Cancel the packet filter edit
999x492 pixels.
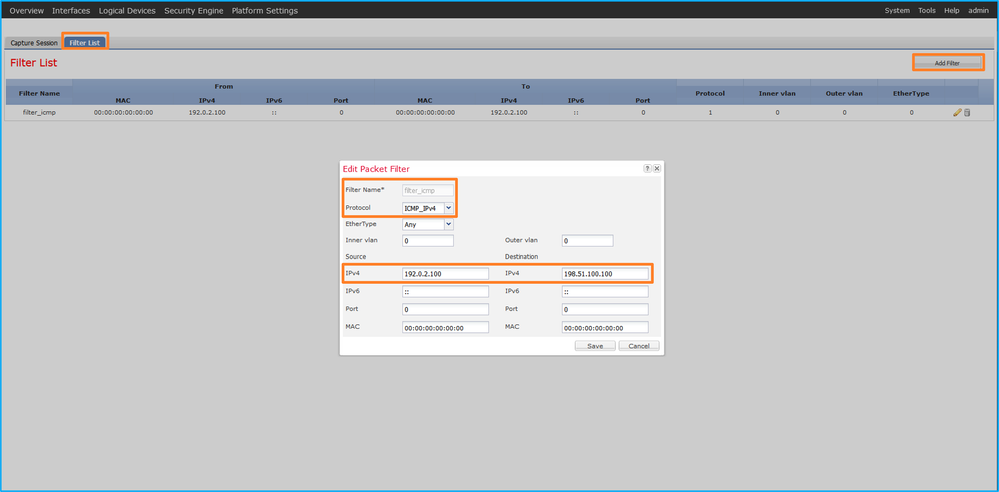pyautogui.click(x=638, y=346)
